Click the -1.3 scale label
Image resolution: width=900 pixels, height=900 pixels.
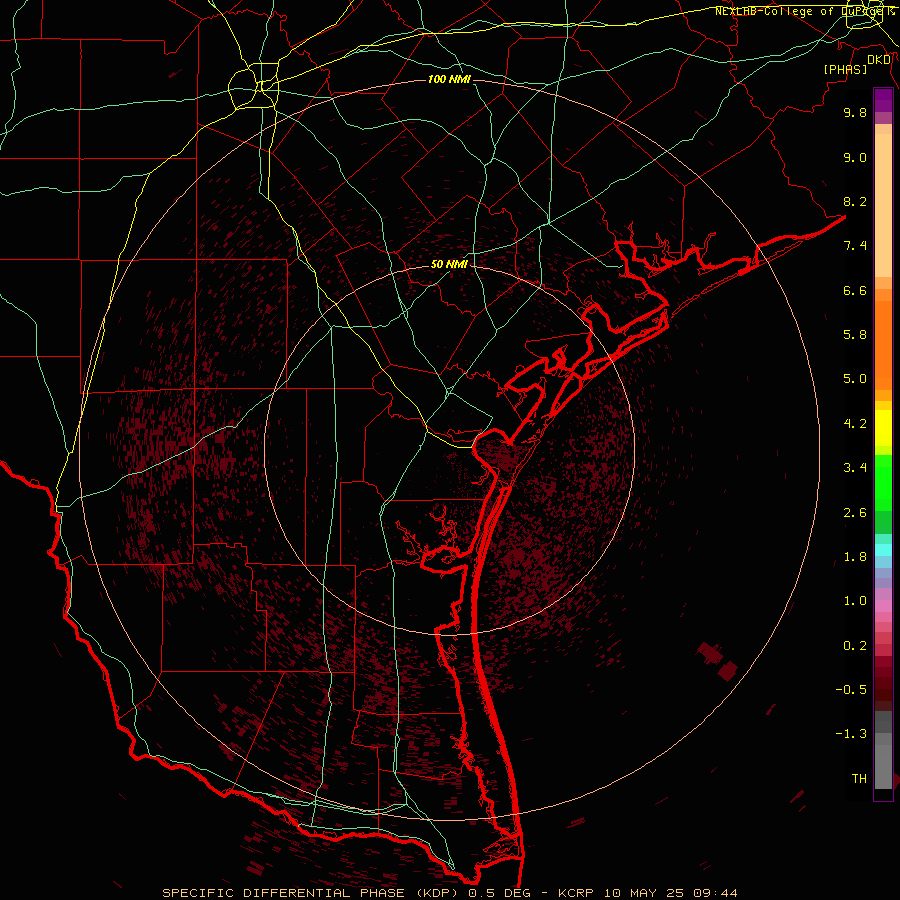(851, 734)
